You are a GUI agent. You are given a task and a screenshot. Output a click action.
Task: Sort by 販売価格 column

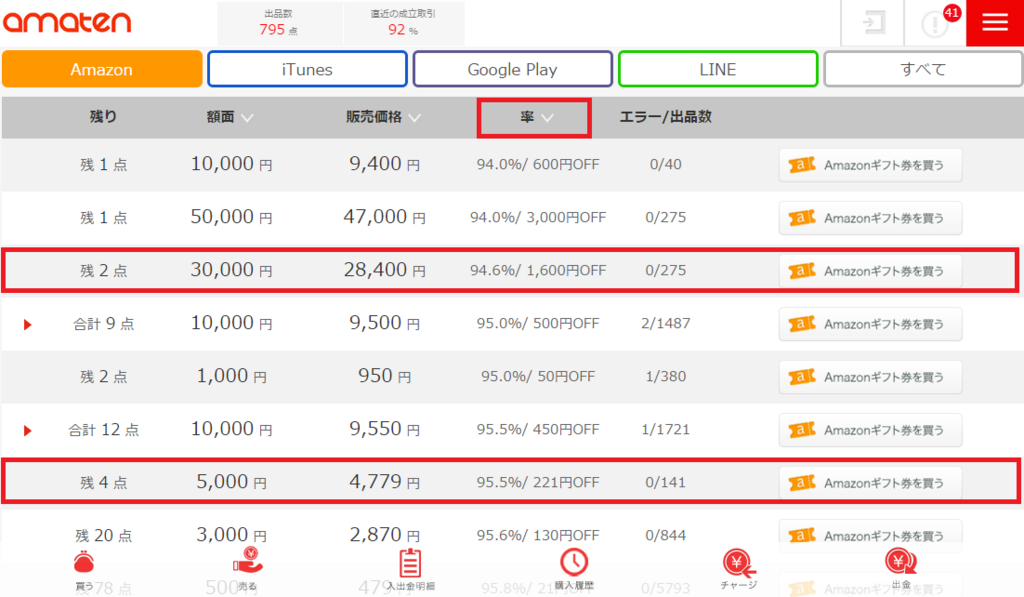pos(383,117)
